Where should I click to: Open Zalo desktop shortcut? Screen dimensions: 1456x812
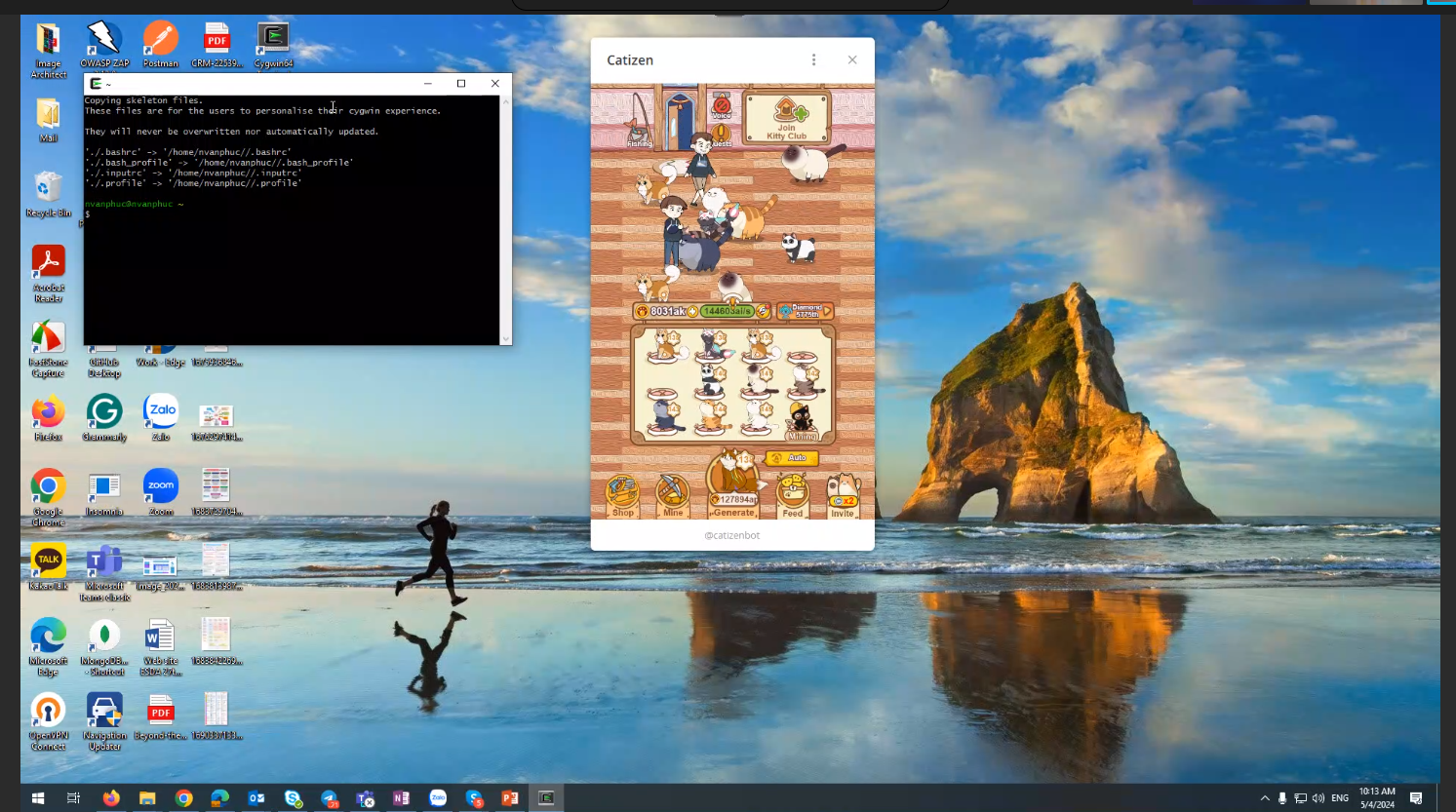(x=161, y=419)
